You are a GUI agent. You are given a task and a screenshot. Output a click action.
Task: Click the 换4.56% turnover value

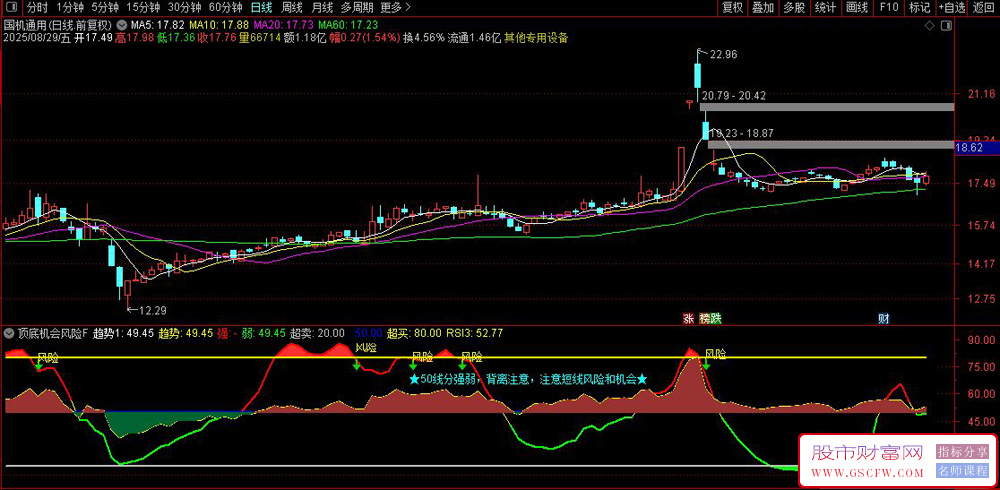[x=422, y=38]
